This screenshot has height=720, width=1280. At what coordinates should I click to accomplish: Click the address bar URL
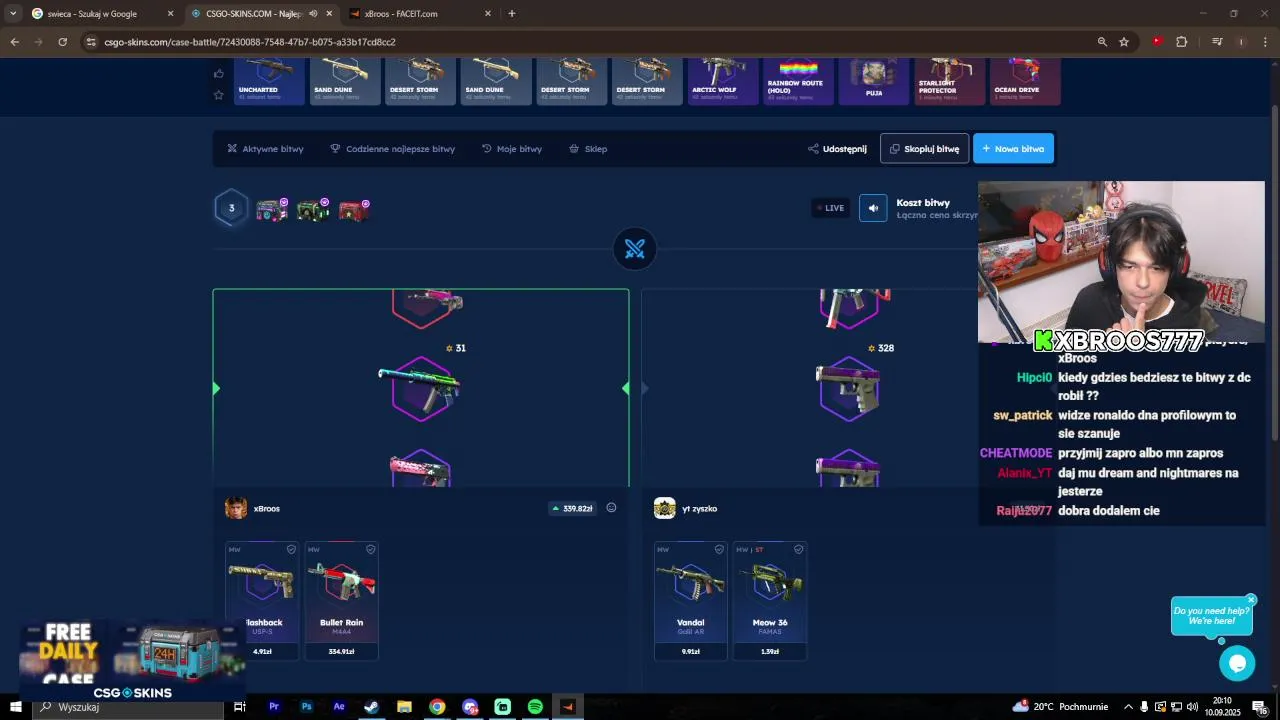point(250,42)
